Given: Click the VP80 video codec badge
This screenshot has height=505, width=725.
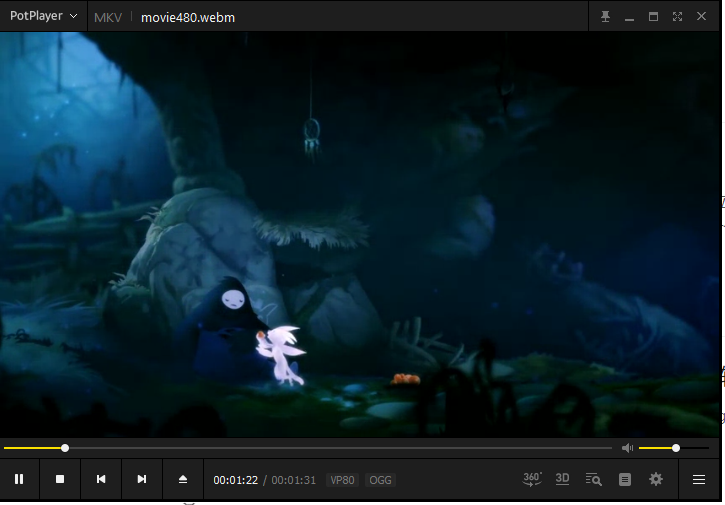Looking at the screenshot, I should tap(342, 480).
